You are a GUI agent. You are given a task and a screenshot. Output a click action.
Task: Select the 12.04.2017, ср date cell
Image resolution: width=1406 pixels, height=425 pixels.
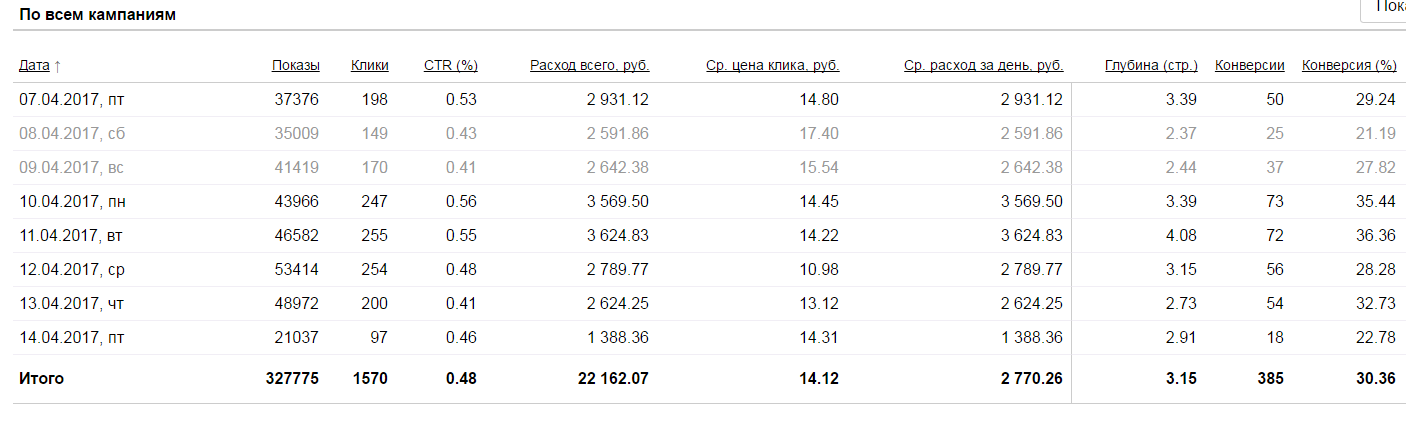[72, 269]
